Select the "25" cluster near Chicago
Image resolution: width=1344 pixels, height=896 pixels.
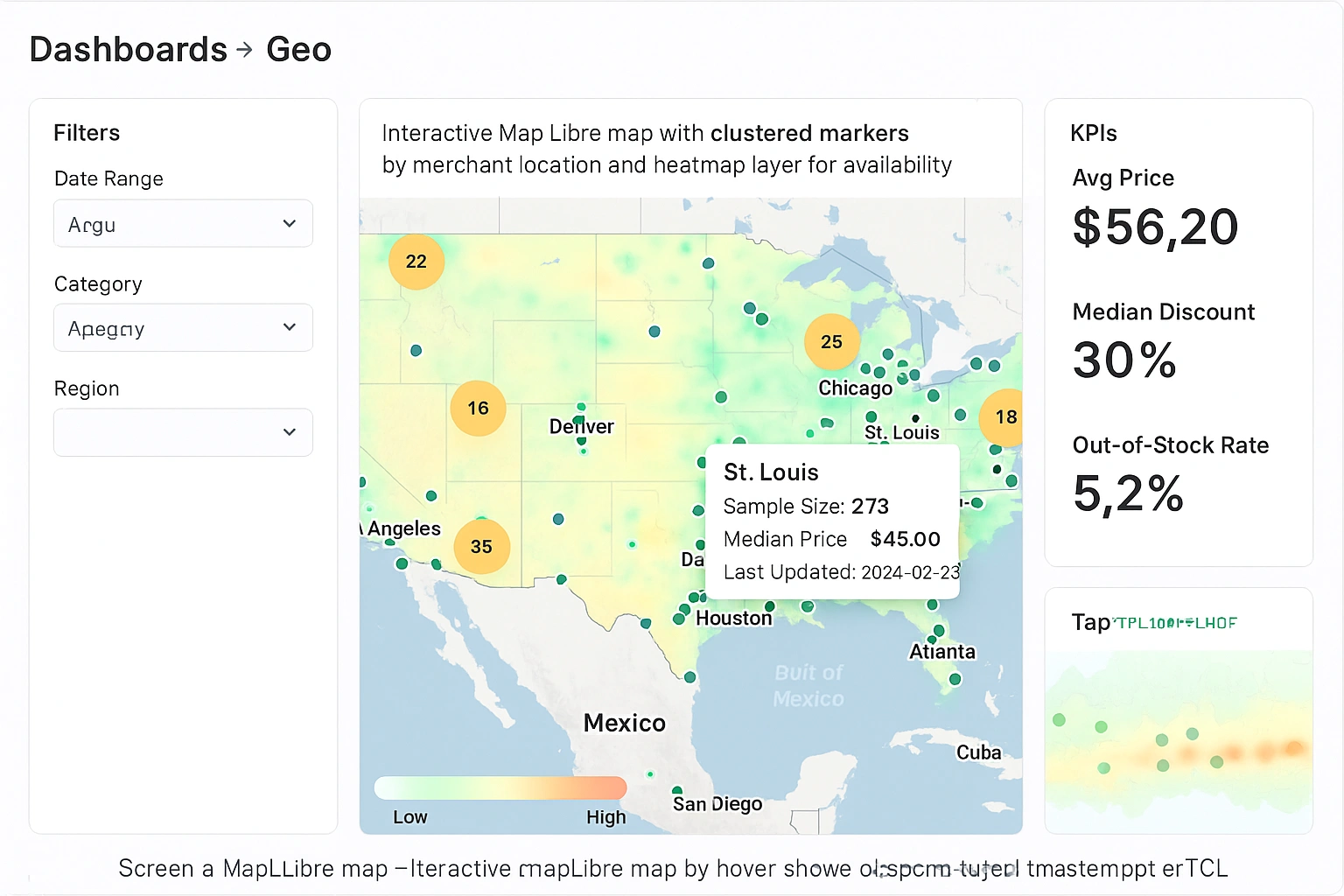[831, 342]
